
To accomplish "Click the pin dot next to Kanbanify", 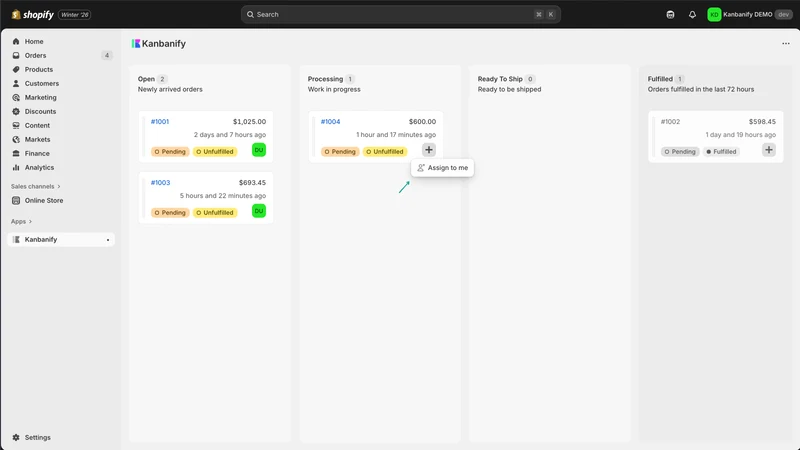I will pos(108,240).
